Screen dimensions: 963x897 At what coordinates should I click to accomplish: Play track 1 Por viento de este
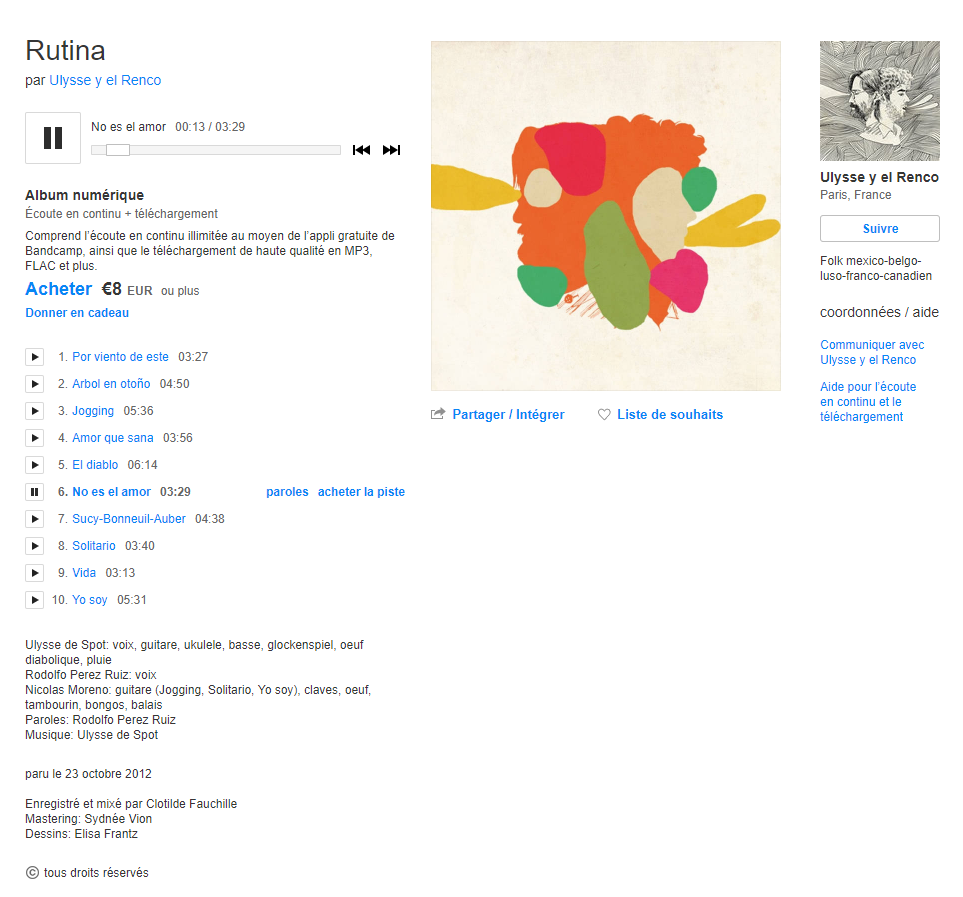click(34, 357)
